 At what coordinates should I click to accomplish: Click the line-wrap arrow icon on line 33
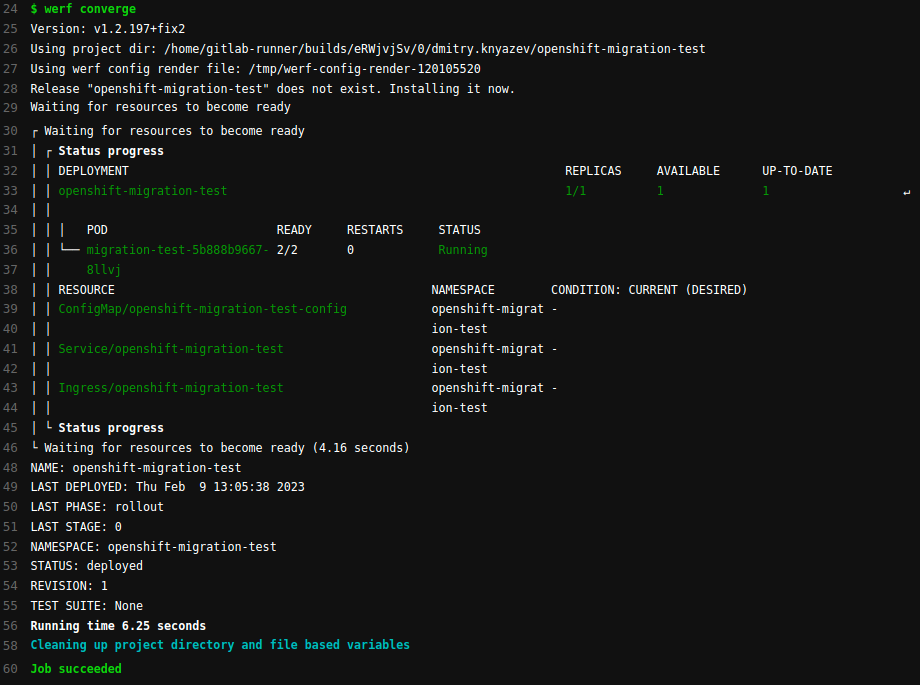pyautogui.click(x=906, y=191)
